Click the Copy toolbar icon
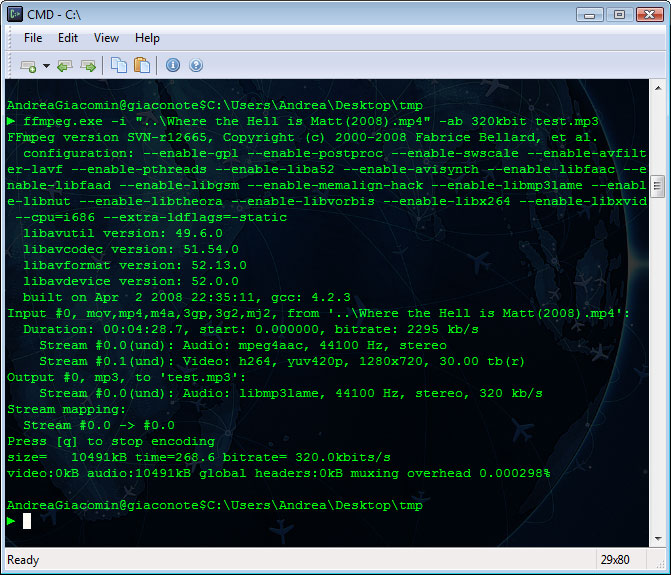Image resolution: width=671 pixels, height=575 pixels. [x=119, y=66]
